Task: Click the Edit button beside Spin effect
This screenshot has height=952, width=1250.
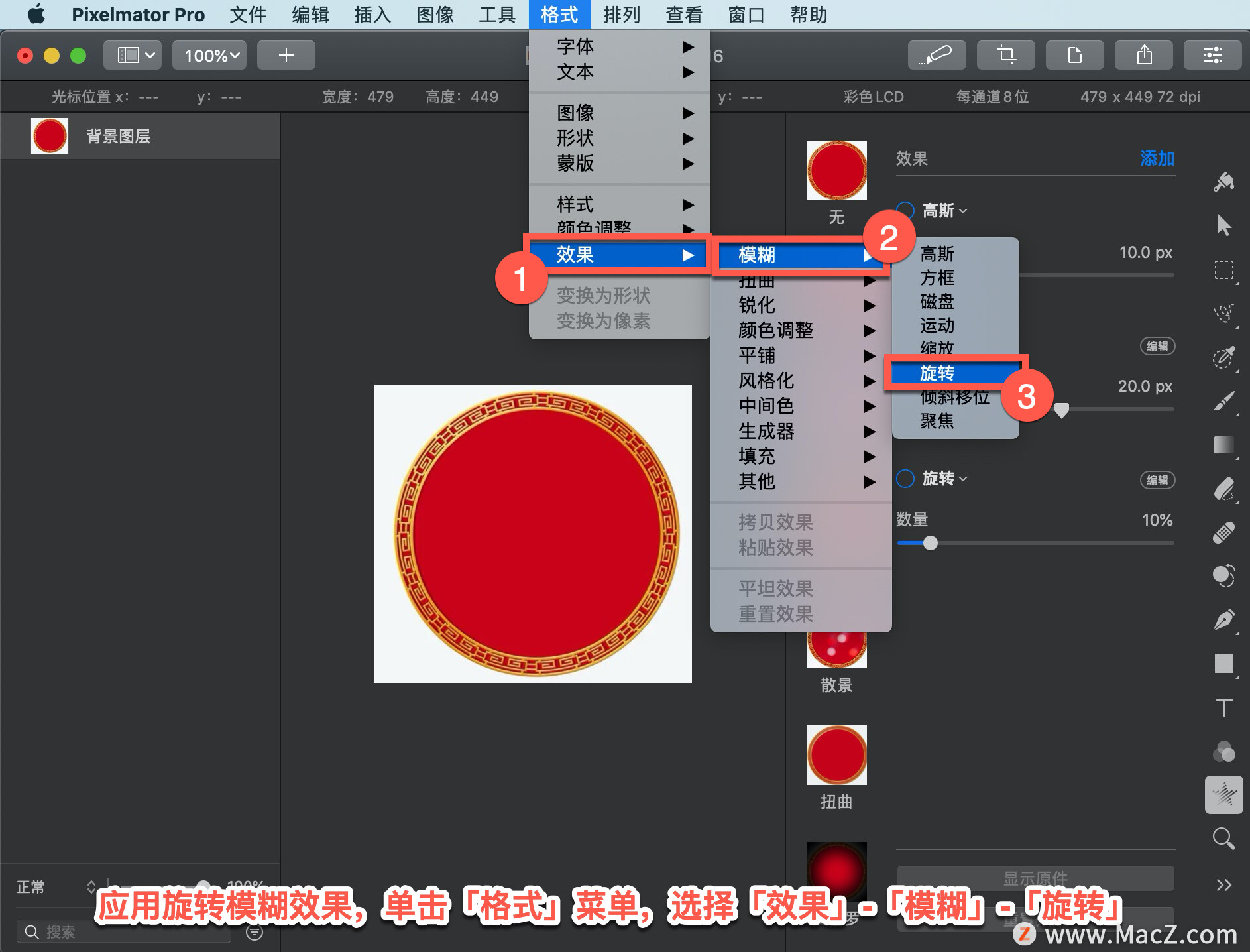Action: [1157, 480]
